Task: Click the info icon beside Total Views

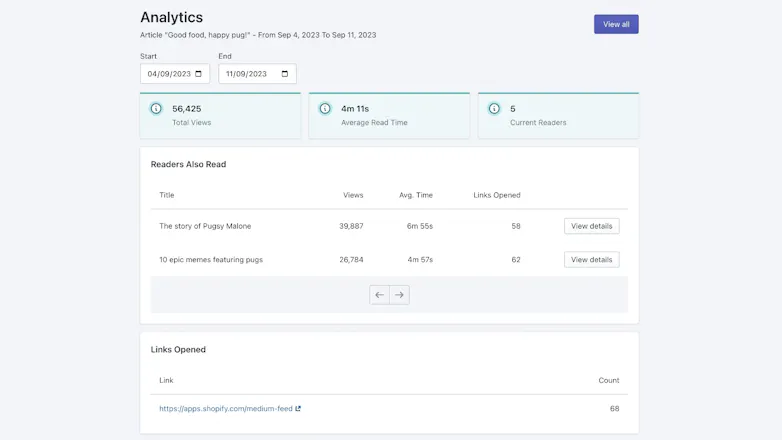Action: [156, 108]
